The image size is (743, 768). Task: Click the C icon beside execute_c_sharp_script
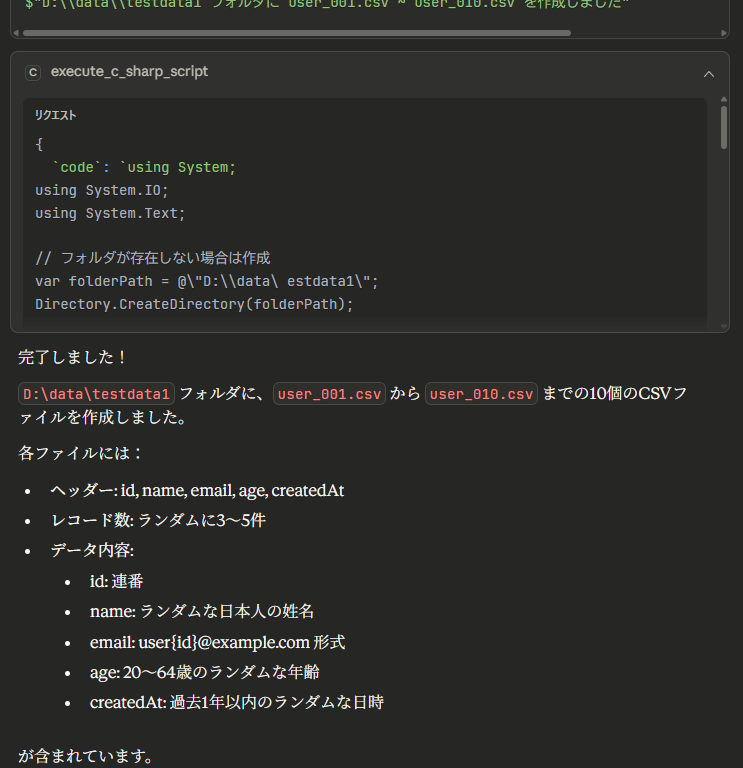coord(33,72)
